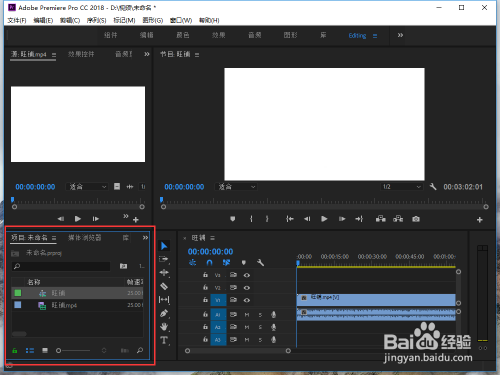The width and height of the screenshot is (500, 375).
Task: Open timeline settings wrench icon
Action: pos(260,263)
